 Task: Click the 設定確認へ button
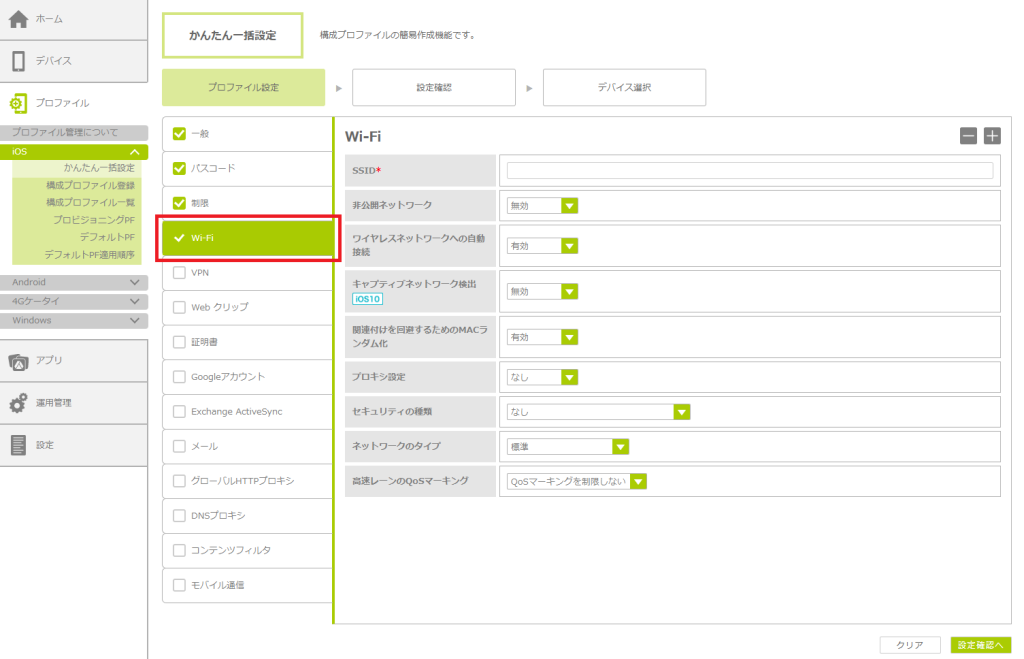980,645
